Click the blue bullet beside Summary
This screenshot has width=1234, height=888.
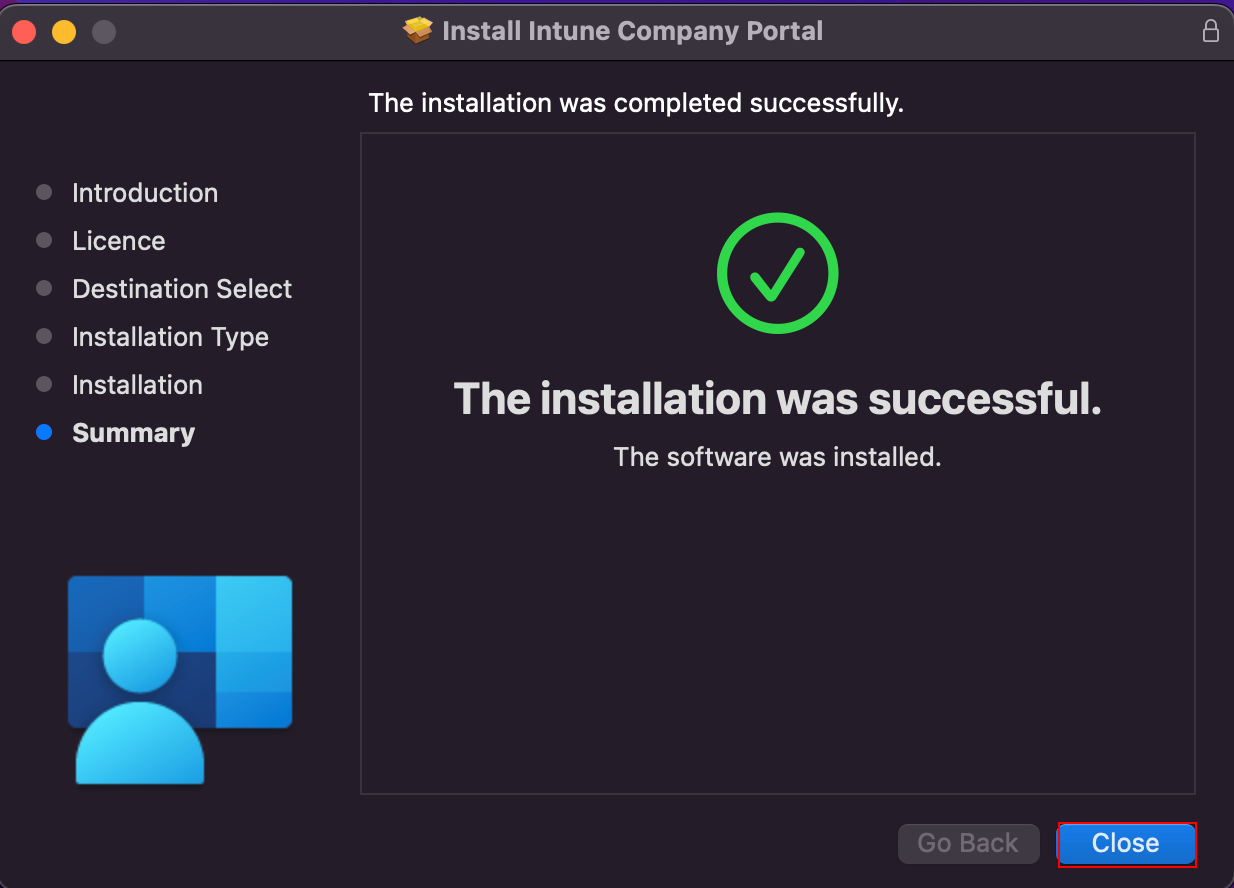point(44,433)
